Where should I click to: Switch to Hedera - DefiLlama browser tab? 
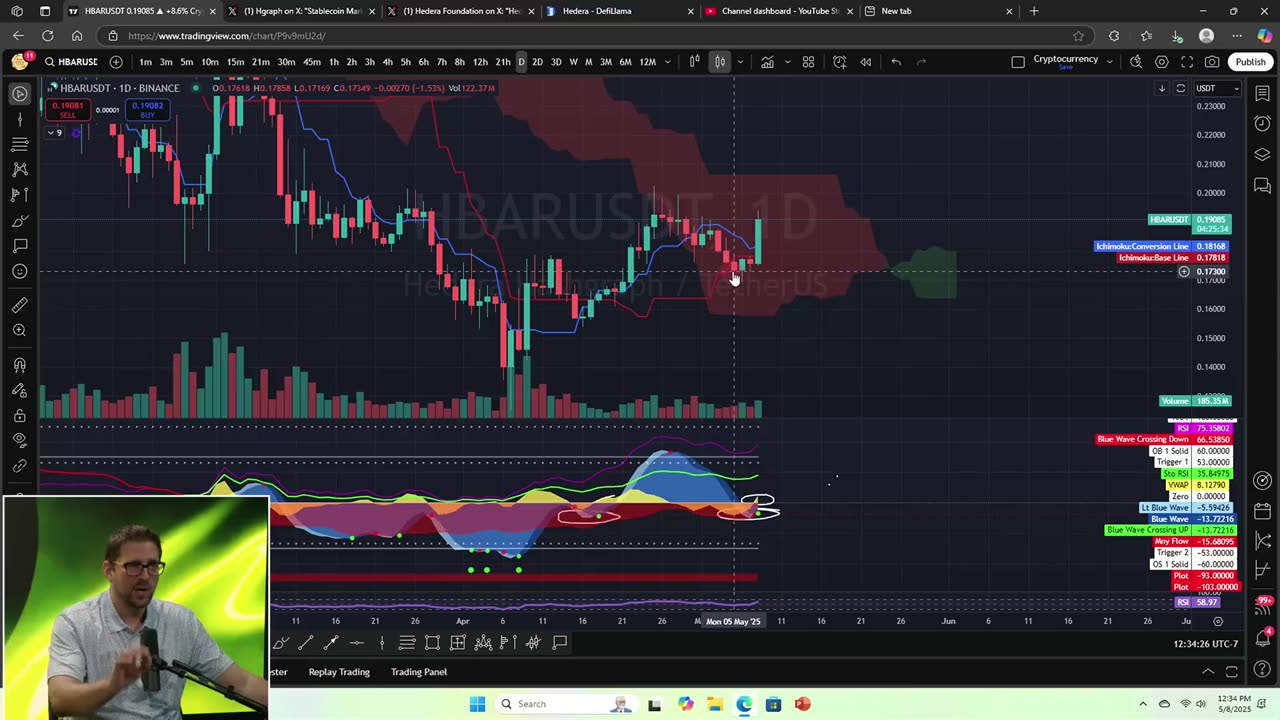coord(619,11)
